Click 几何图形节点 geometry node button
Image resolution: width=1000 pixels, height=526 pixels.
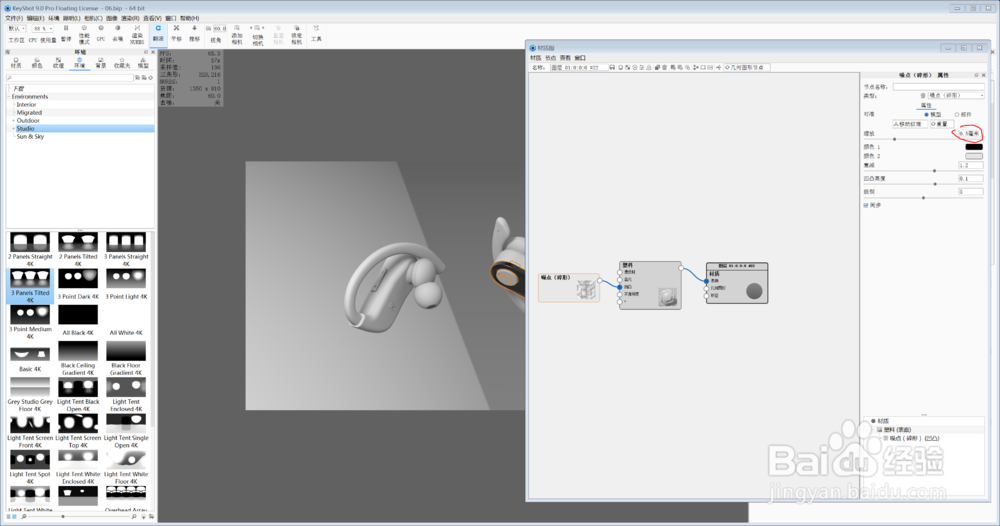(747, 67)
